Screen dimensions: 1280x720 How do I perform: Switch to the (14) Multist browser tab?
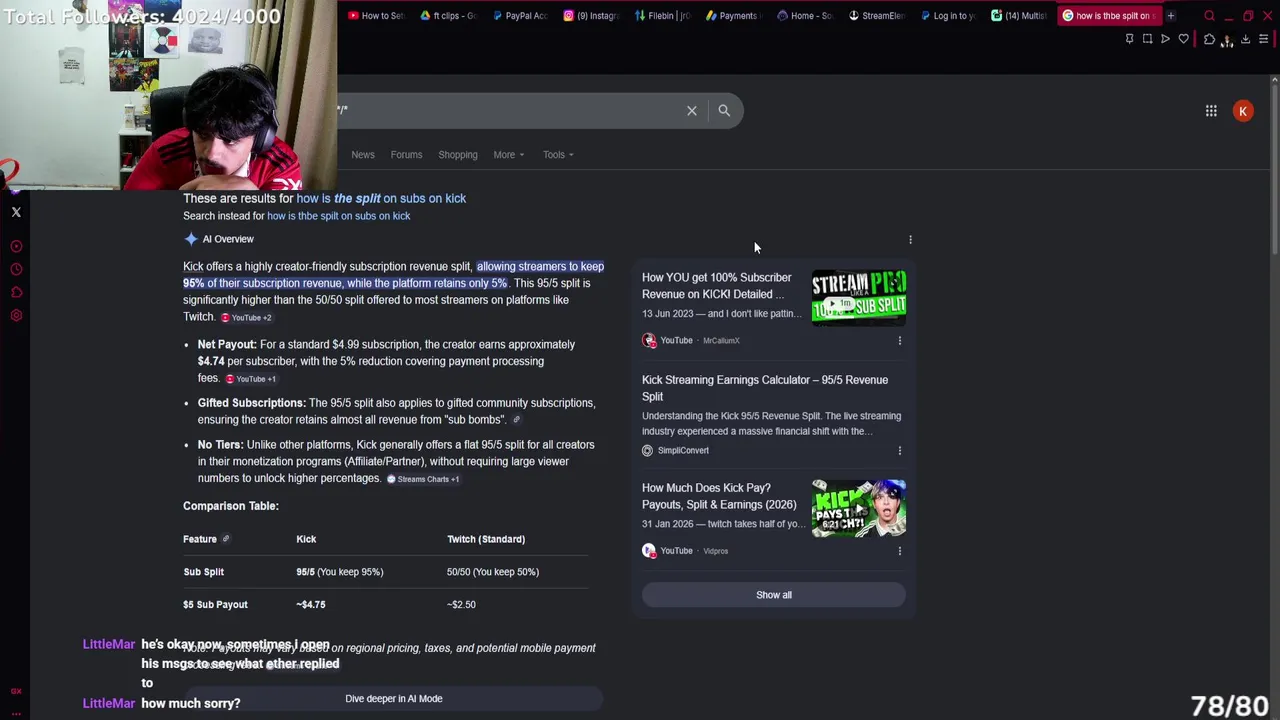[1020, 16]
